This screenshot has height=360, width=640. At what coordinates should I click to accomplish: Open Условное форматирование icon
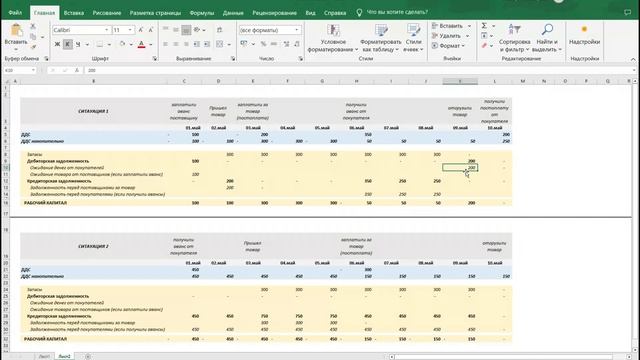click(333, 31)
